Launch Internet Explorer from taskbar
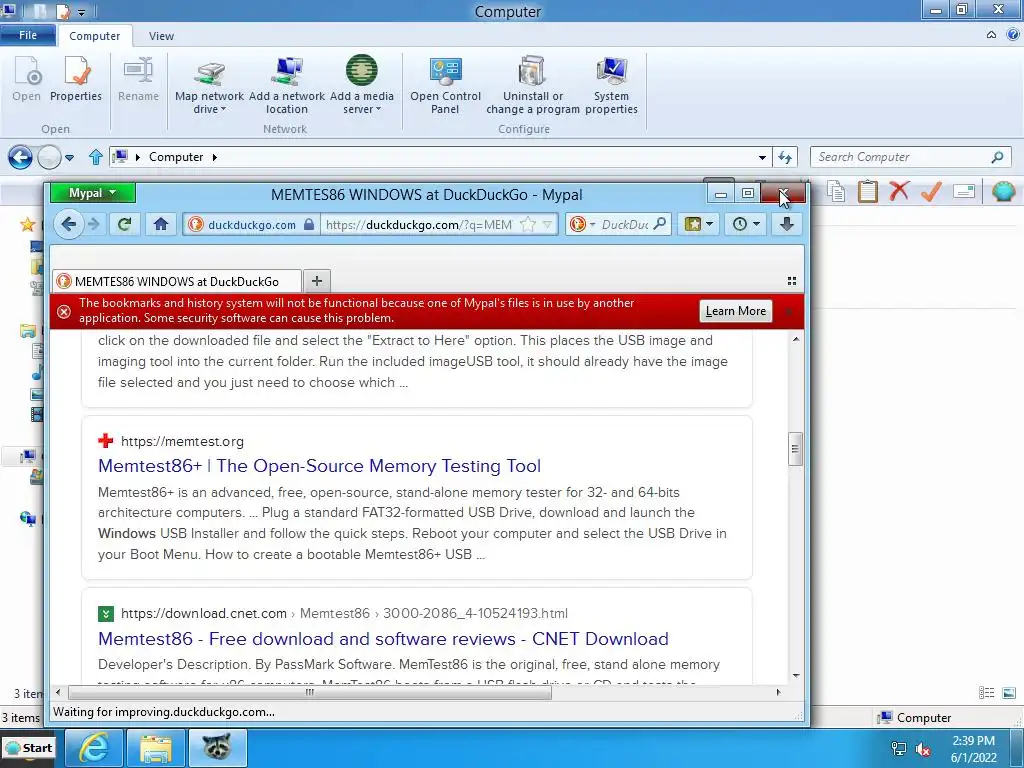The width and height of the screenshot is (1024, 768). tap(93, 748)
